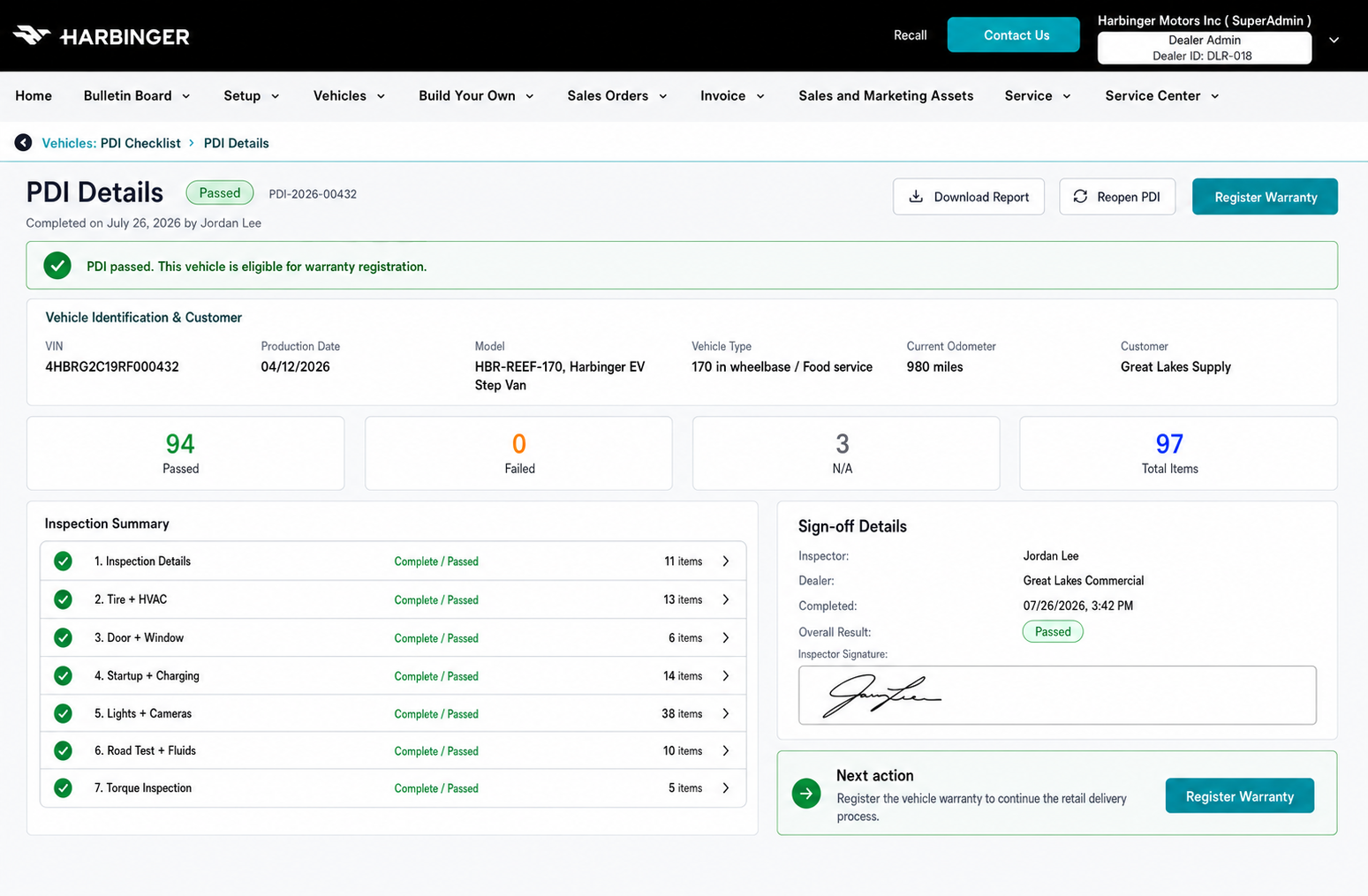The width and height of the screenshot is (1368, 896).
Task: Expand the Door + Window row chevron
Action: pos(726,637)
